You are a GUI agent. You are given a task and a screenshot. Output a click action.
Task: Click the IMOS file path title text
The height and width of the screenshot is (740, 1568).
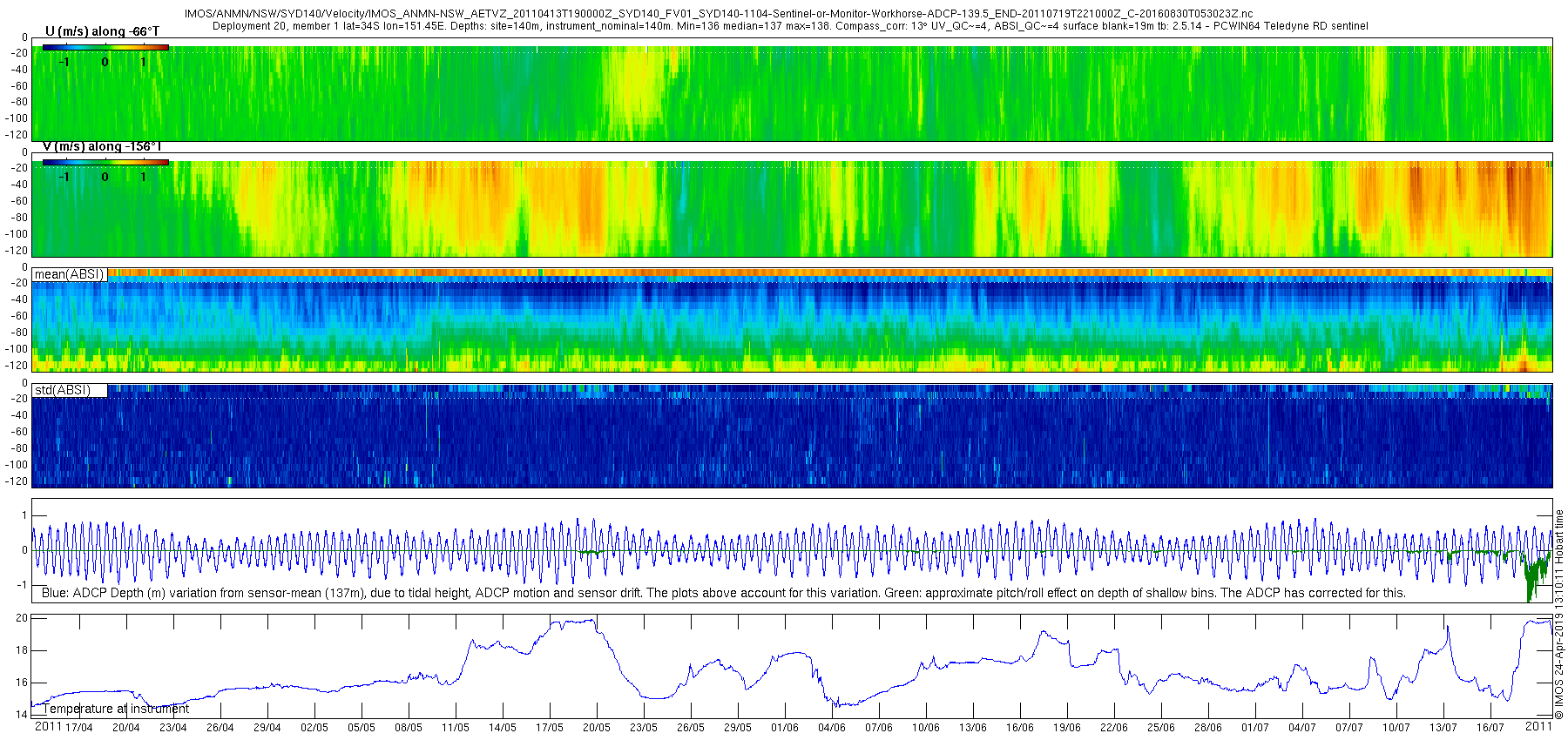pyautogui.click(x=719, y=14)
